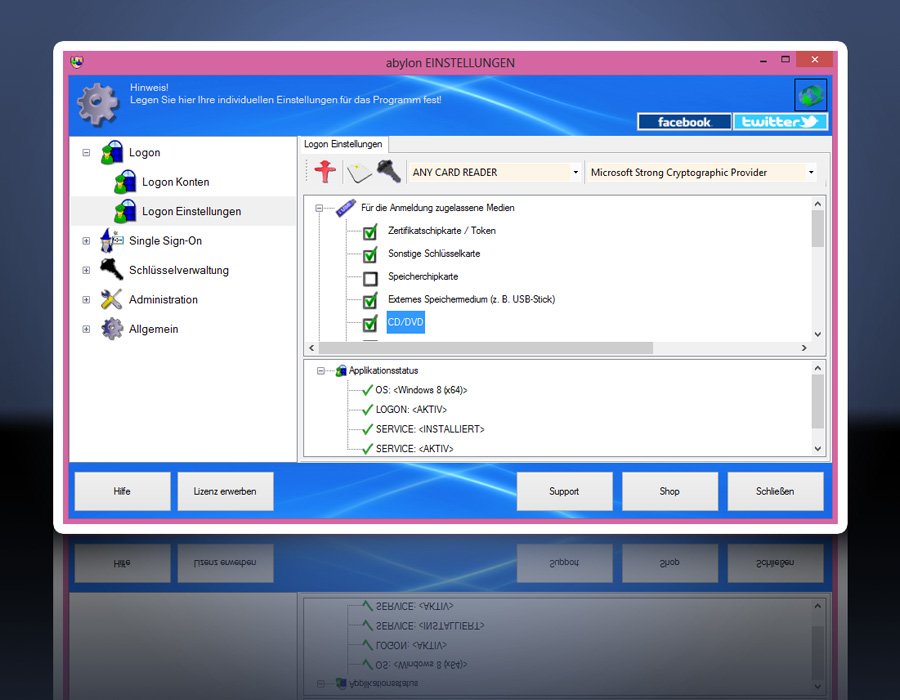
Task: Click the Logon tree icon
Action: (111, 153)
